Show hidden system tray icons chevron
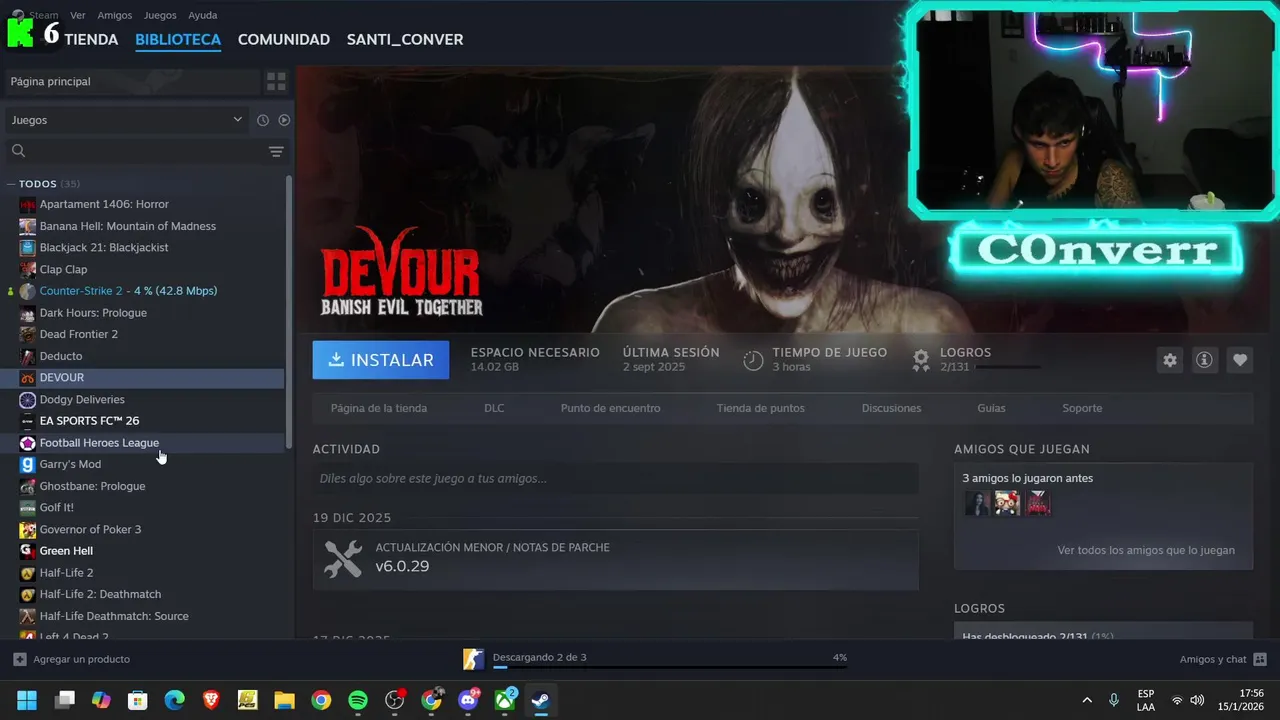 (x=1087, y=700)
